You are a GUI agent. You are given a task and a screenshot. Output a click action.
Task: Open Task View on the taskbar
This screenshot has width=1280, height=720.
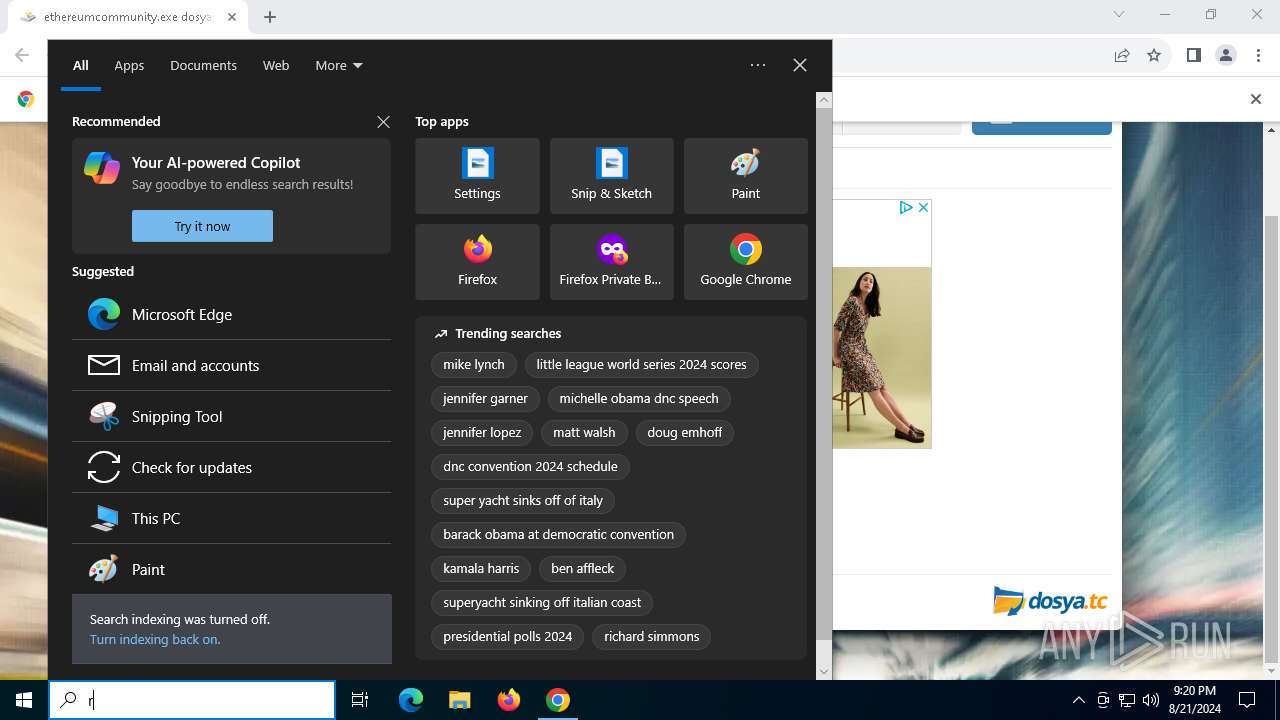tap(360, 700)
